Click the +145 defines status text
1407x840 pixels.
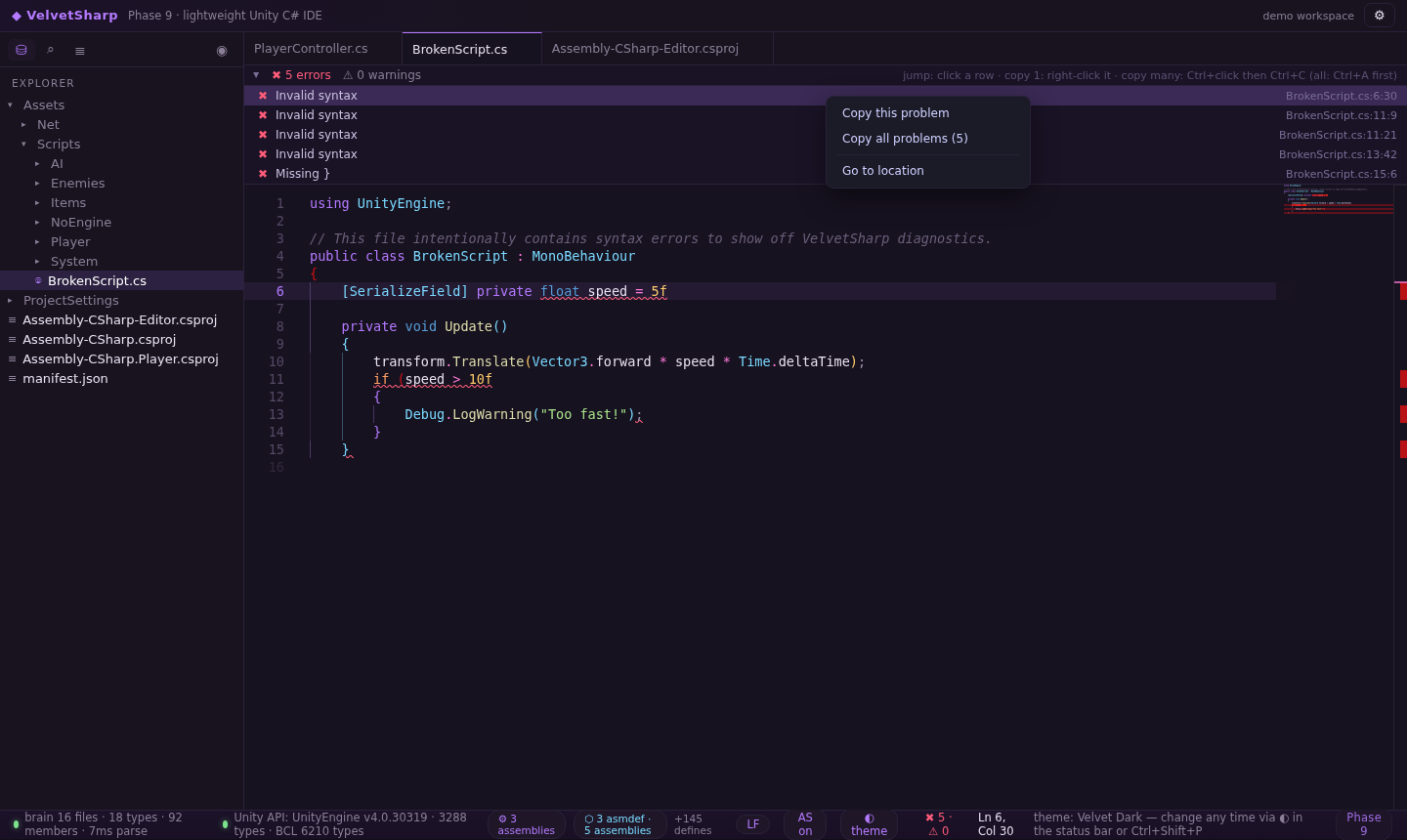coord(693,824)
